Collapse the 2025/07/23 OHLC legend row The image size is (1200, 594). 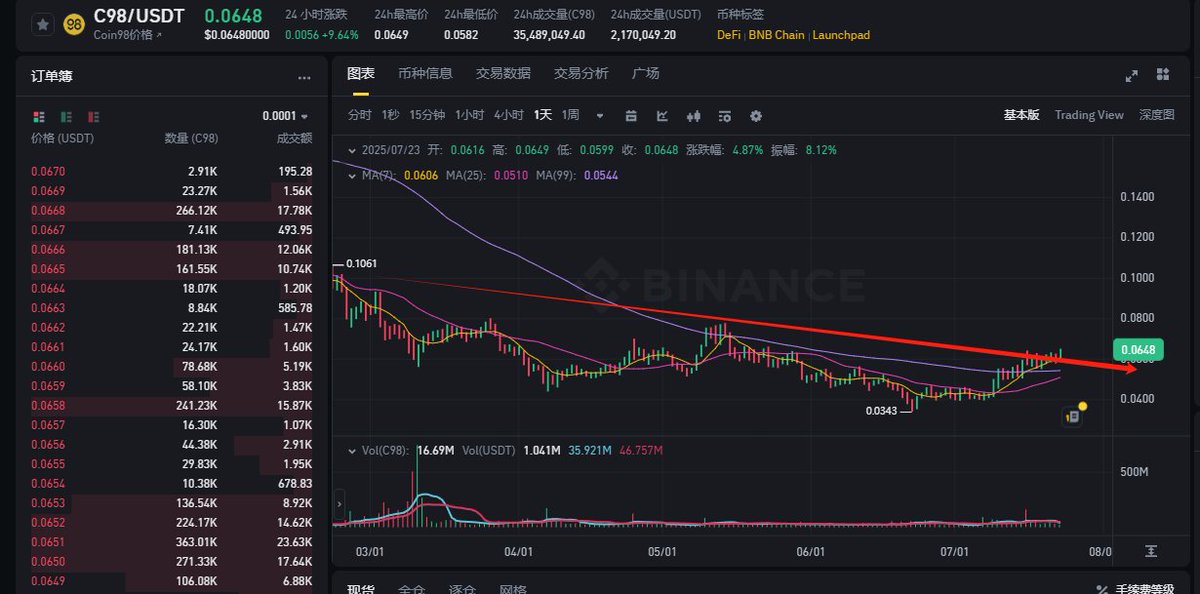point(350,150)
